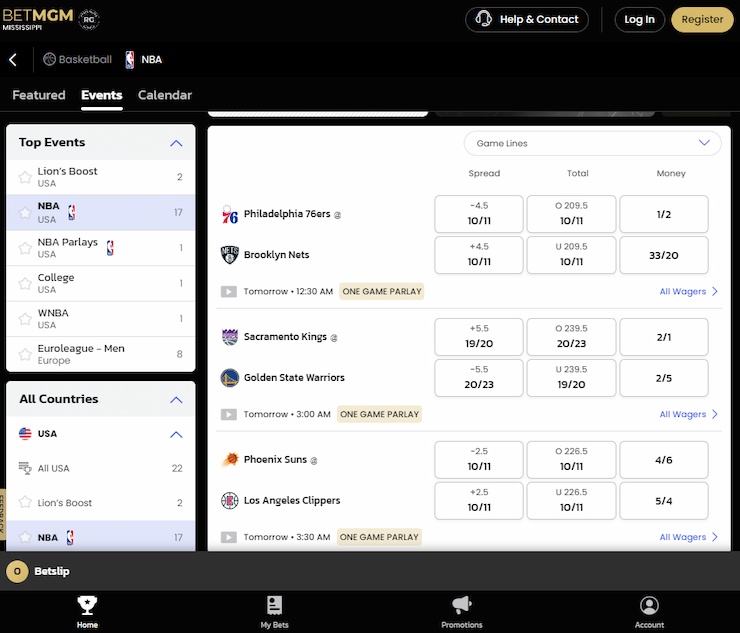Select Clippers +2.5 spread bet
Screen dimensions: 740x633
coord(479,500)
